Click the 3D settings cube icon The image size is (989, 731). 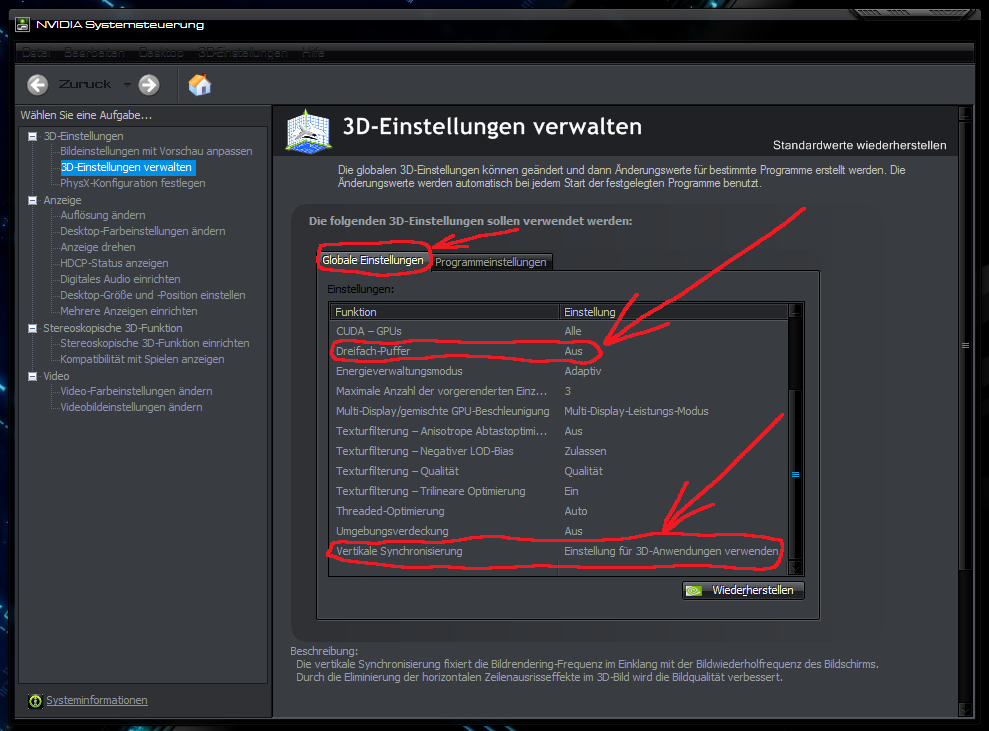tap(308, 131)
